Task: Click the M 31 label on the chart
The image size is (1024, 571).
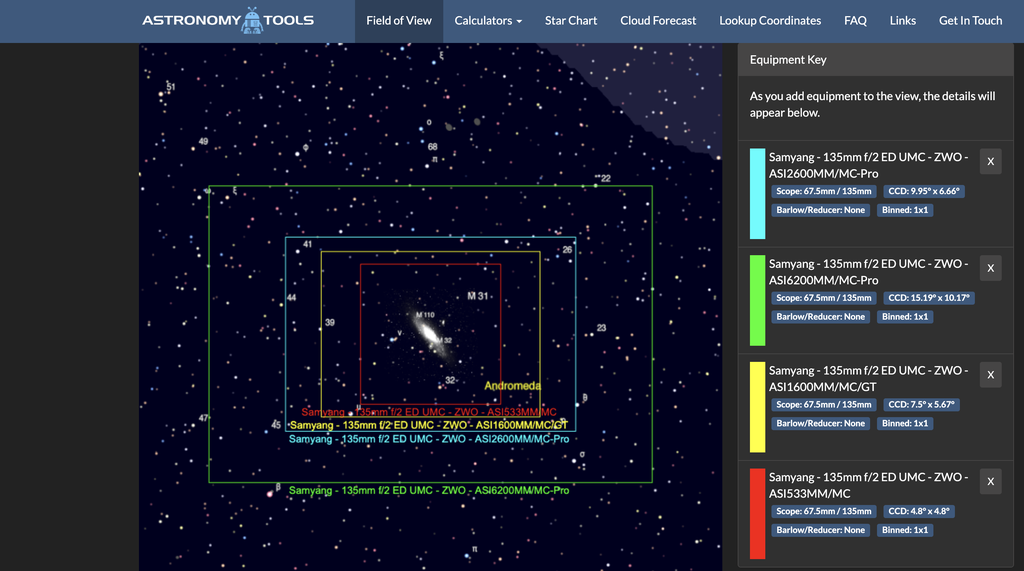Action: pos(477,296)
